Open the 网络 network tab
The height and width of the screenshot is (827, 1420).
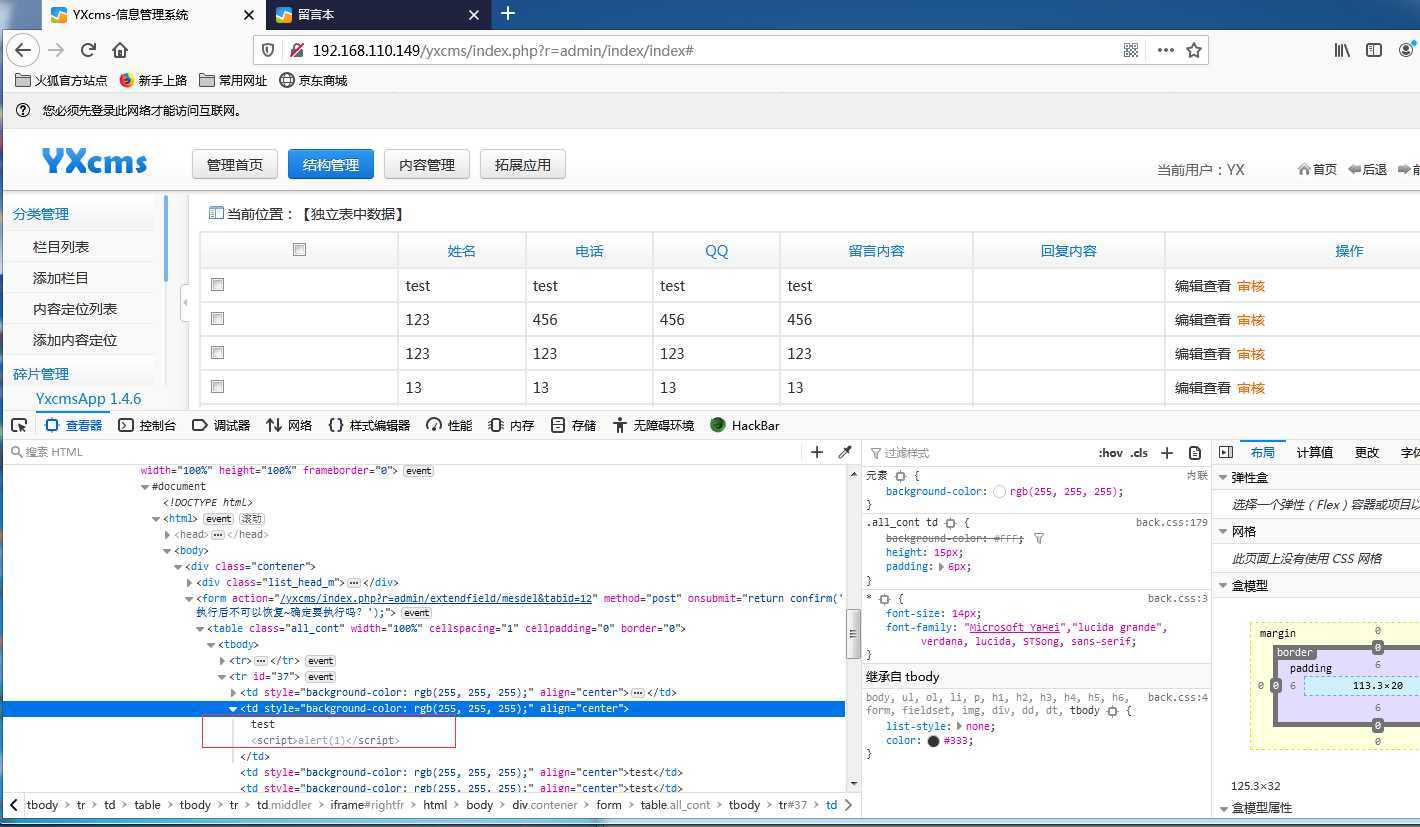click(289, 425)
